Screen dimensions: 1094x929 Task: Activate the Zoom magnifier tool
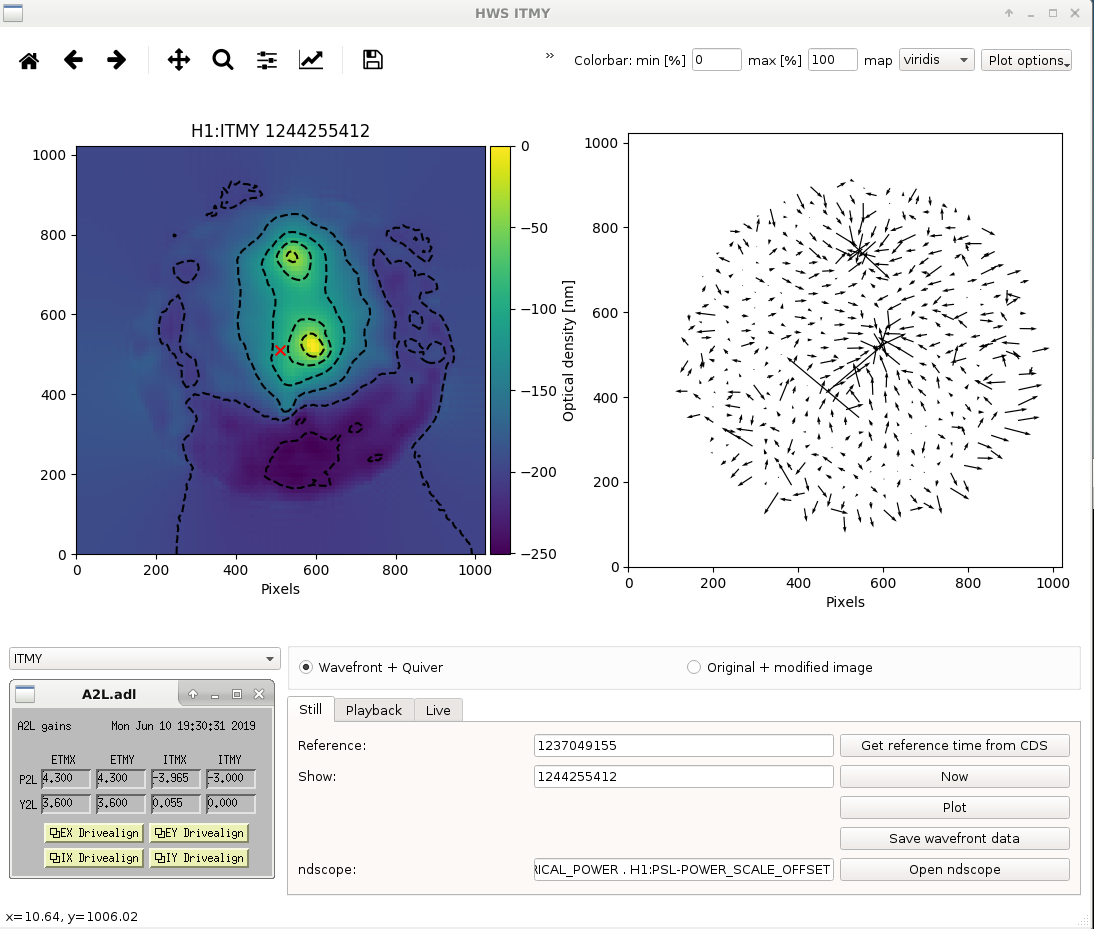(x=223, y=60)
